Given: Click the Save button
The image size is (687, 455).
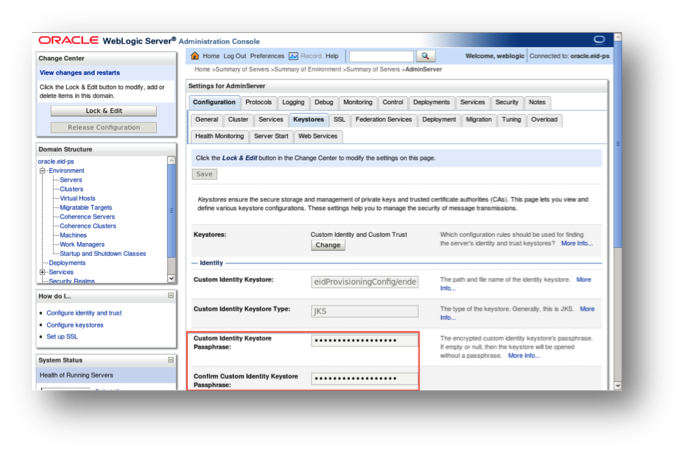Looking at the screenshot, I should coord(205,174).
